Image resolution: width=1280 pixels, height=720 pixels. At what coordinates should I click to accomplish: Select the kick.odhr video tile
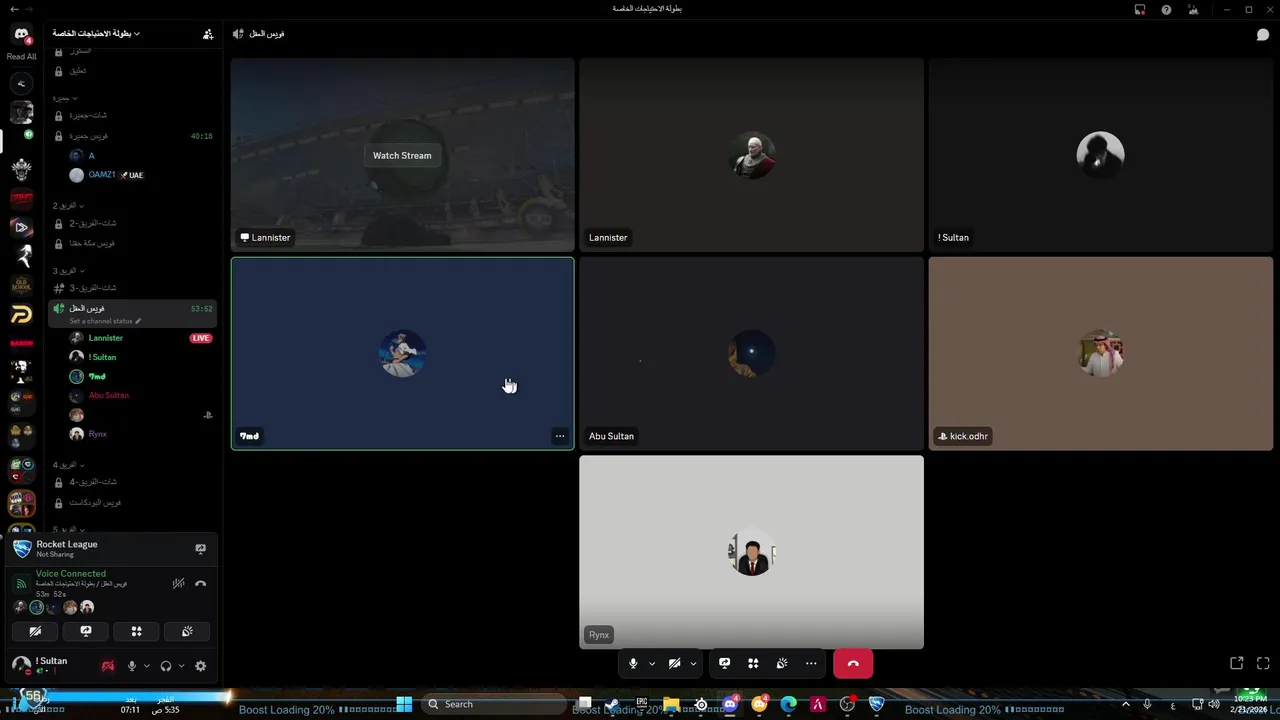click(1100, 353)
